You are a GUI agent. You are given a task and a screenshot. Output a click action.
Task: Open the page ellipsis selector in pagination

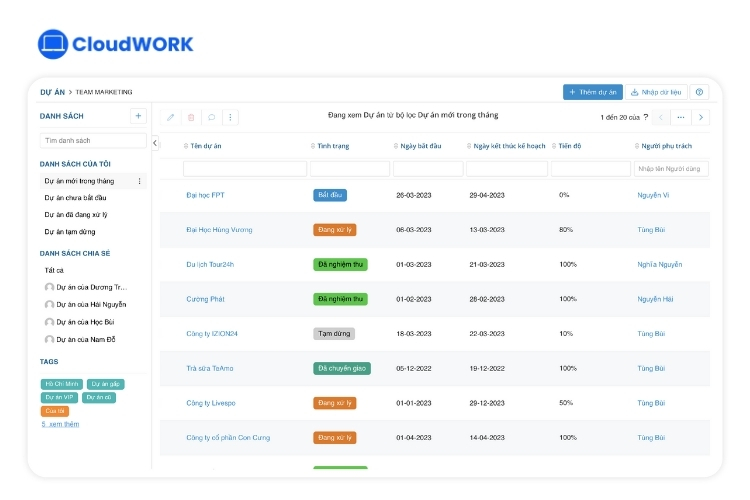tap(680, 117)
